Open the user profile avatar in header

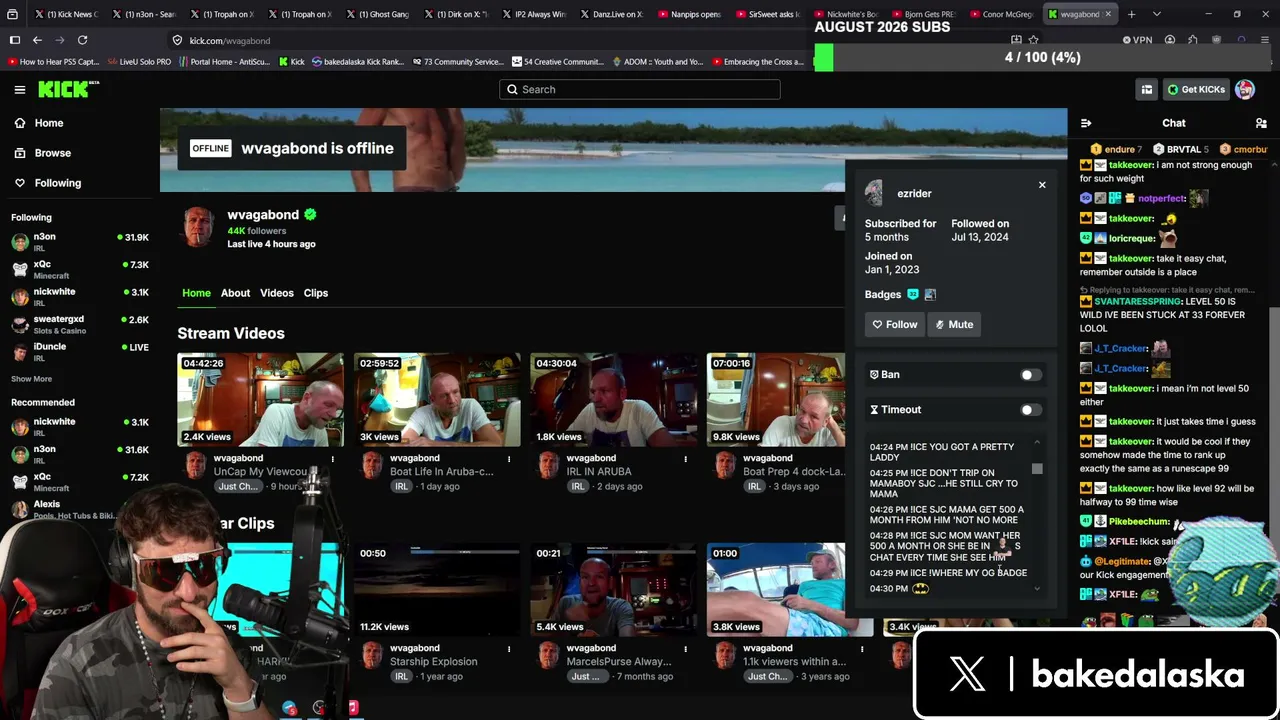pos(1245,89)
